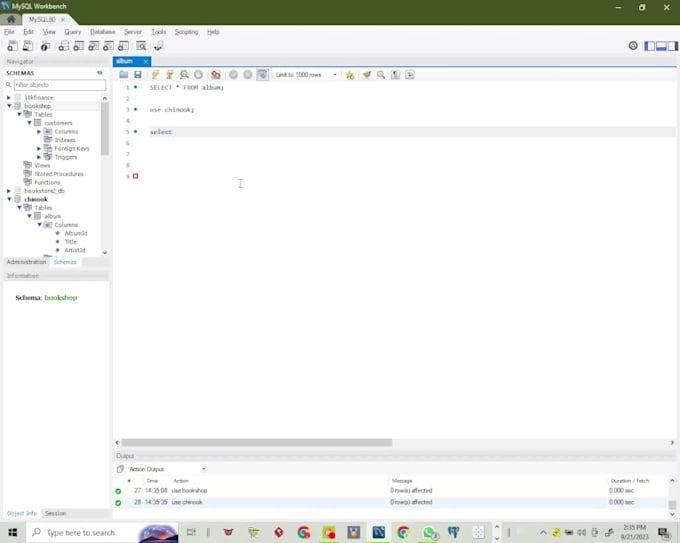
Task: Open the Database menu
Action: (x=102, y=32)
